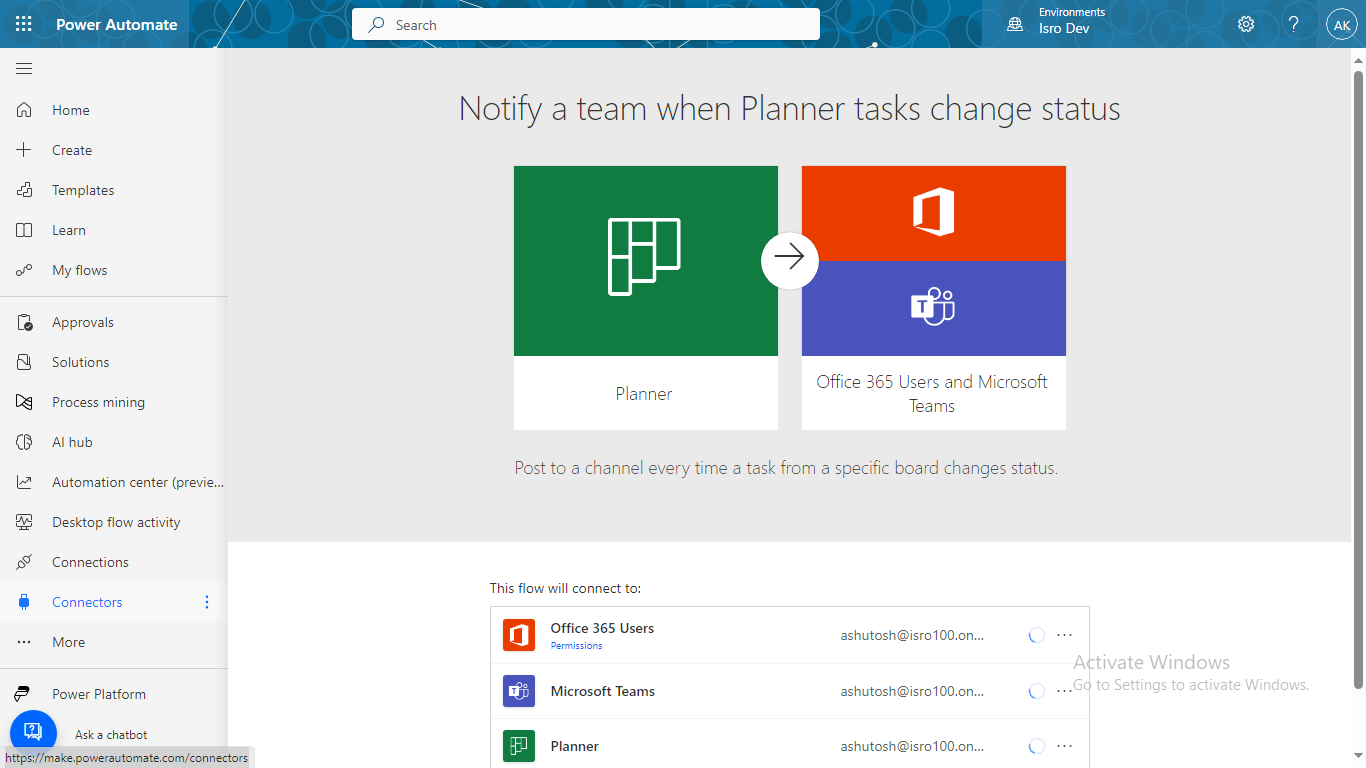Go to My flows in sidebar
The image size is (1366, 768).
point(79,270)
